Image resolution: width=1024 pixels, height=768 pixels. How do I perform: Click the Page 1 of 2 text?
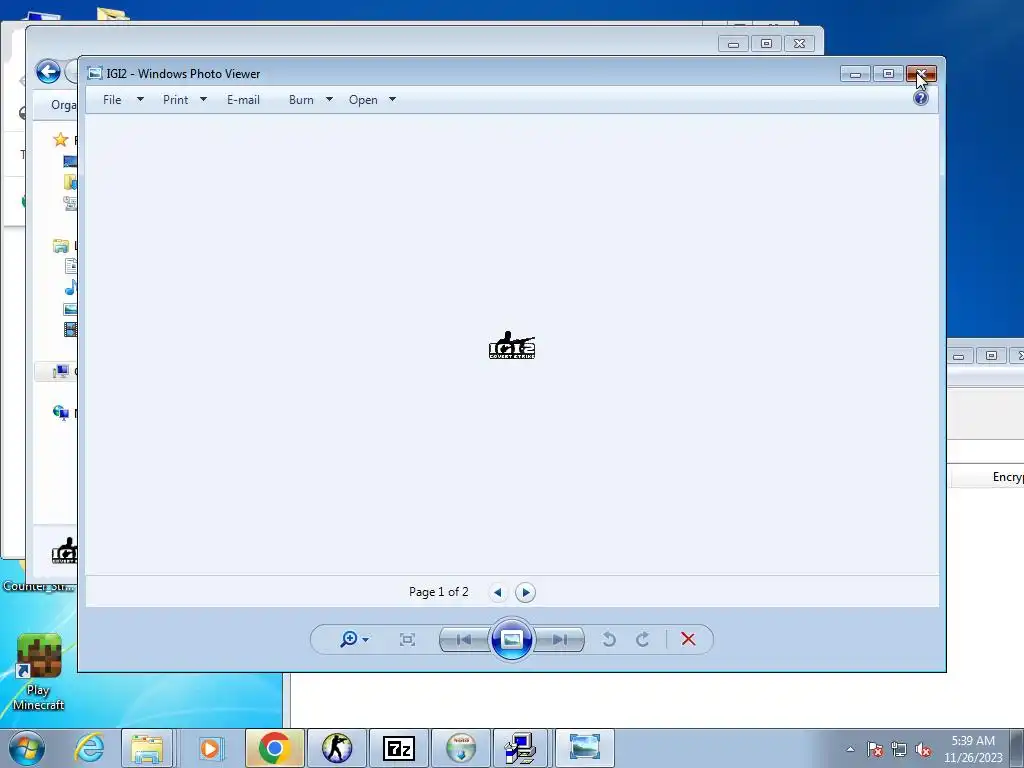pos(439,592)
